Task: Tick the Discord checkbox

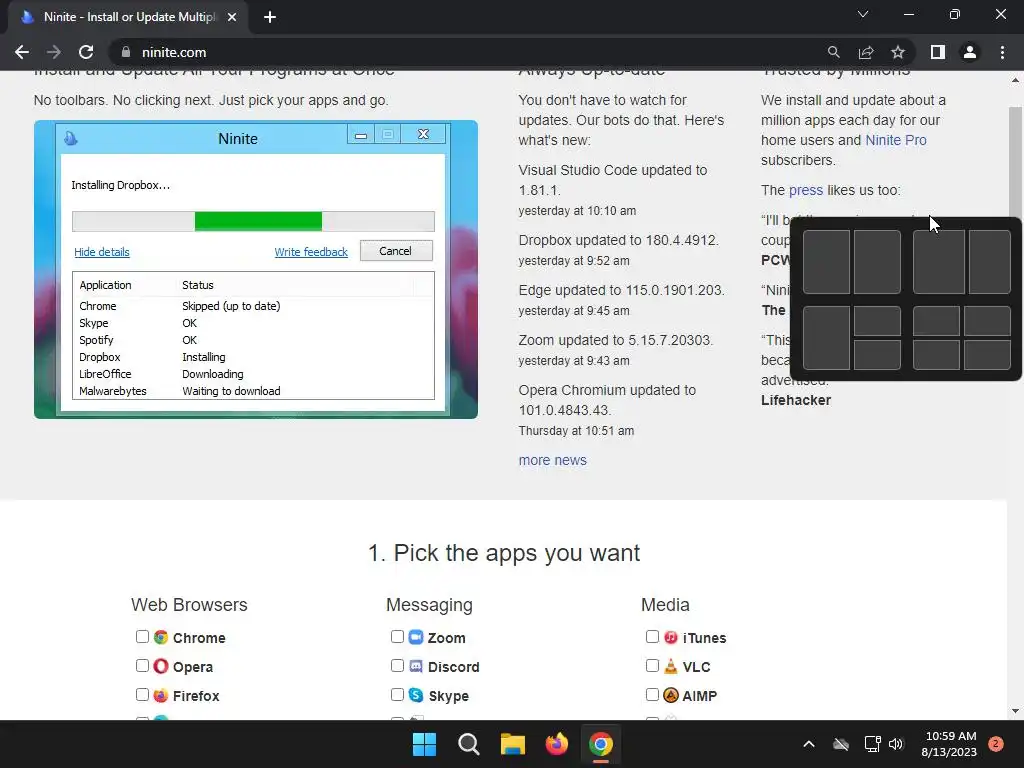Action: 397,665
